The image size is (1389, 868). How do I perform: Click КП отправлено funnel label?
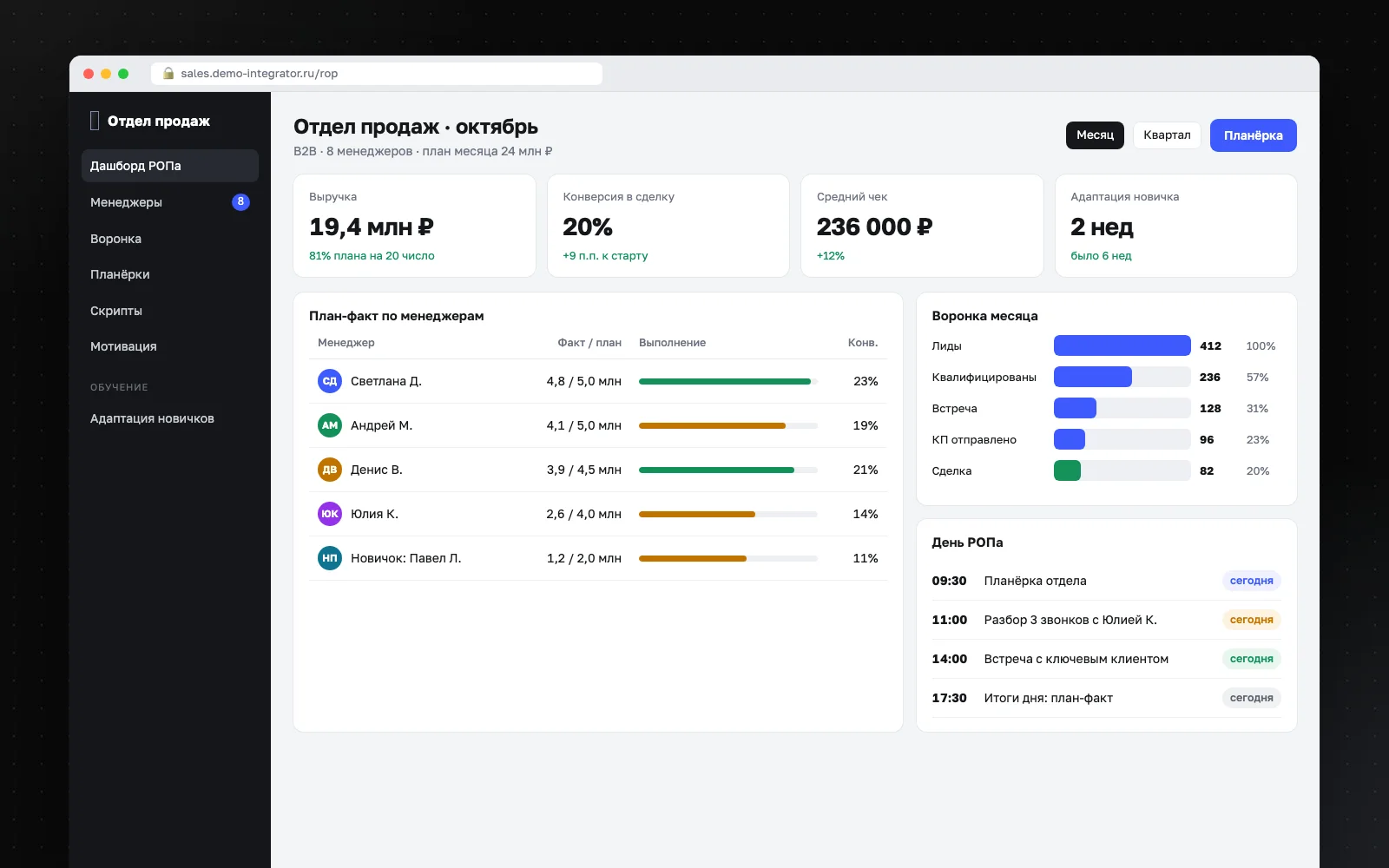974,440
